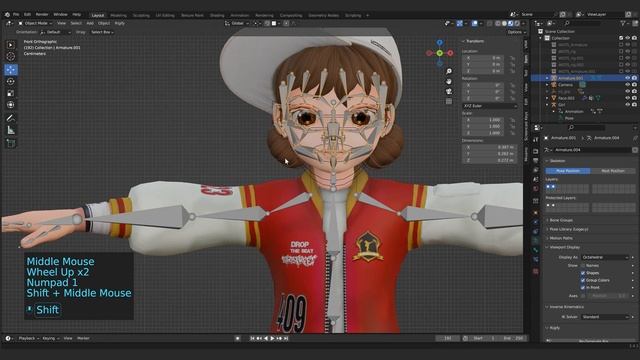This screenshot has width=640, height=360.
Task: Click the Blender logo menu icon
Action: click(7, 14)
